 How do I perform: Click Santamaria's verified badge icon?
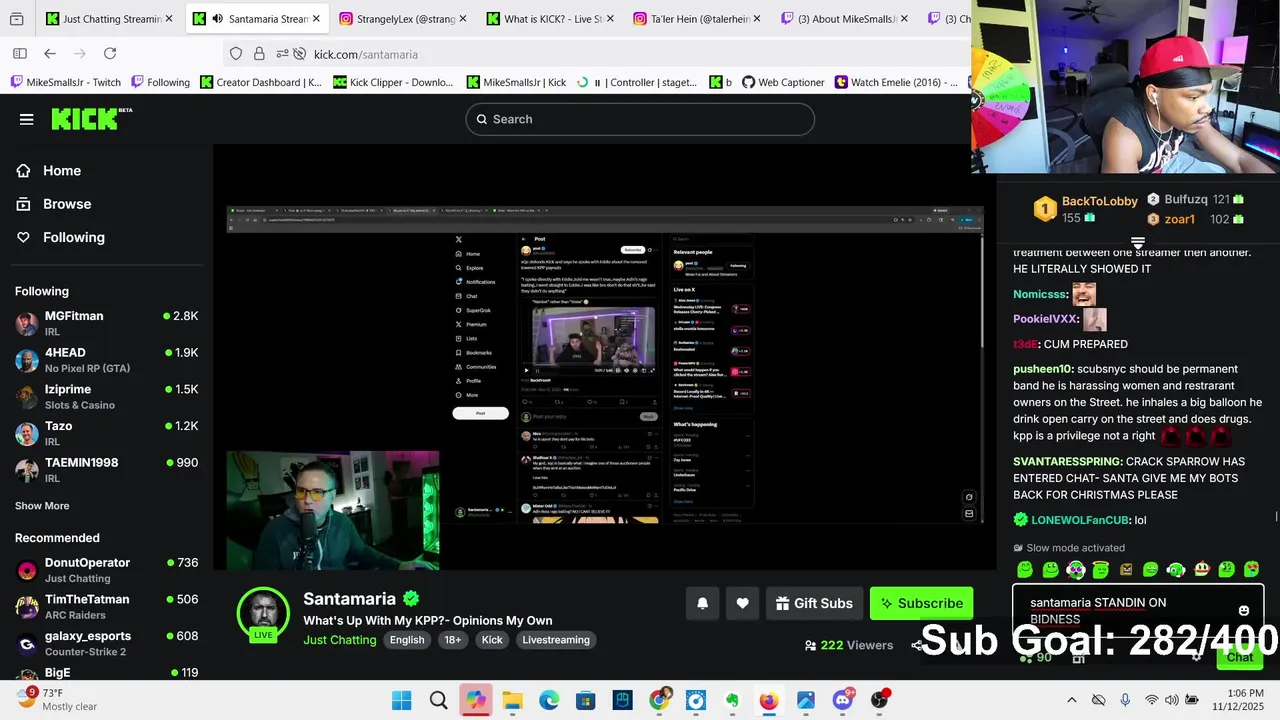pyautogui.click(x=411, y=599)
